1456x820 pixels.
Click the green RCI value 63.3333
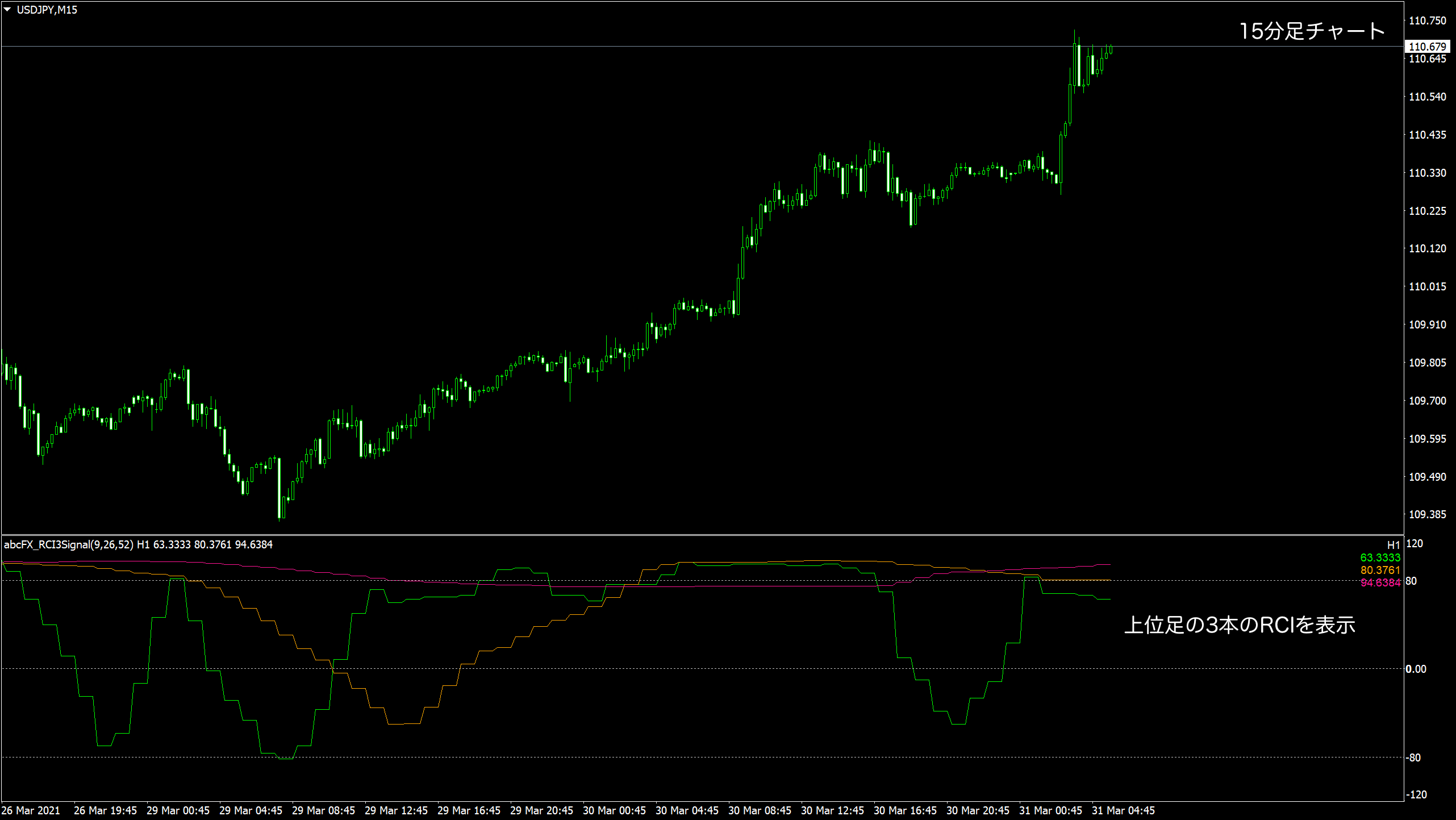[1380, 557]
